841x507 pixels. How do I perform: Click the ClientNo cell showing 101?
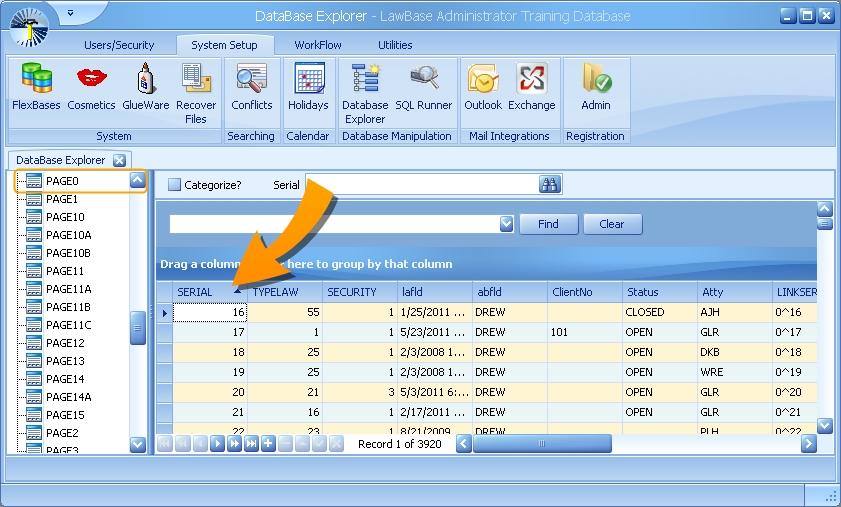(585, 332)
